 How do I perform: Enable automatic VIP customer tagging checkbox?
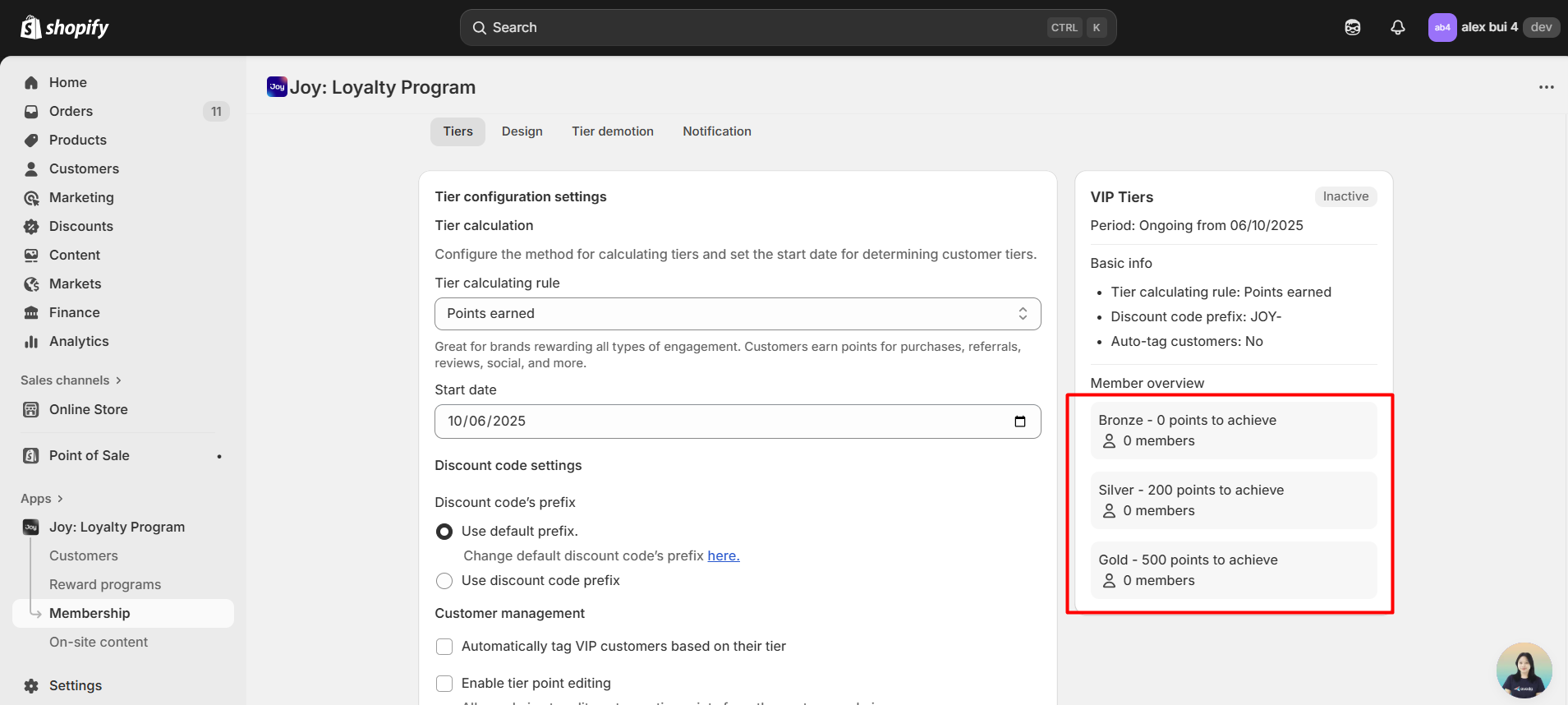click(x=444, y=647)
